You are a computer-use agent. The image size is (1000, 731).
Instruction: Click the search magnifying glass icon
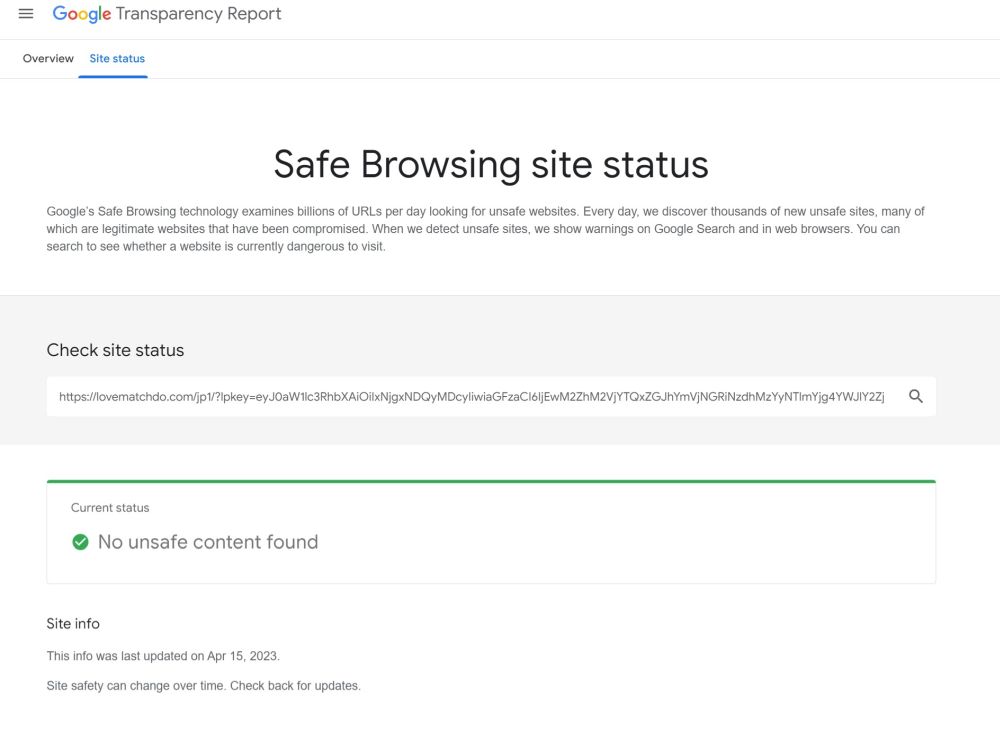[916, 396]
